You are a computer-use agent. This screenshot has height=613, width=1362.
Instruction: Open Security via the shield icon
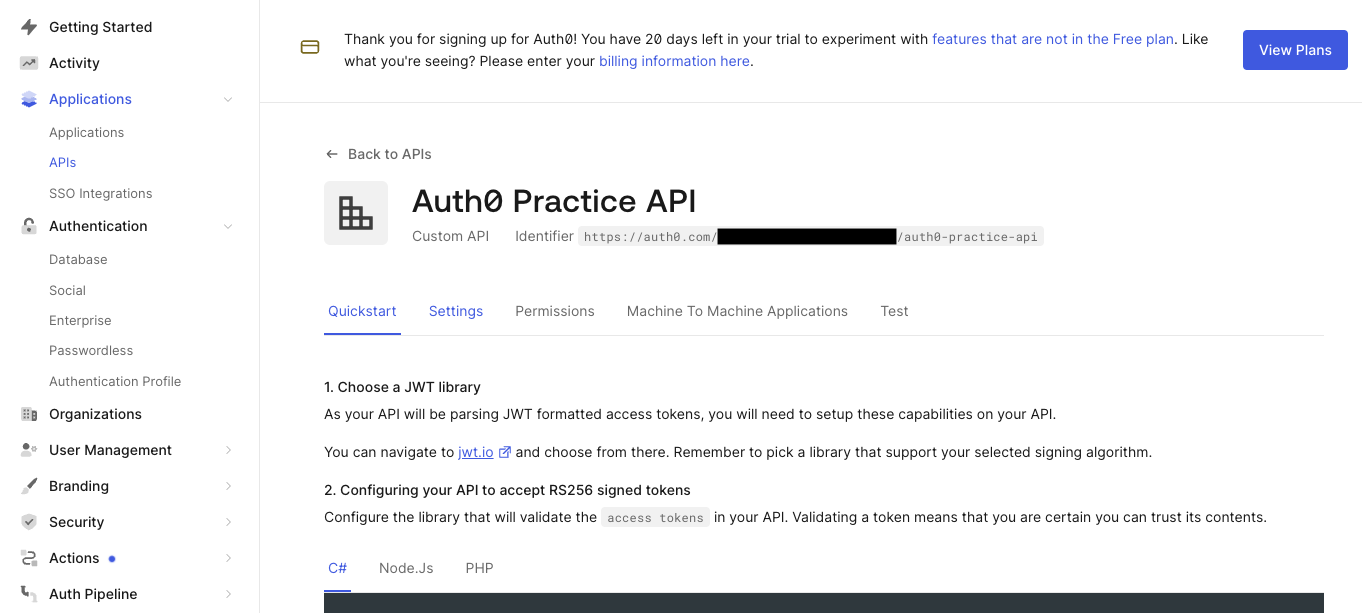(x=29, y=521)
